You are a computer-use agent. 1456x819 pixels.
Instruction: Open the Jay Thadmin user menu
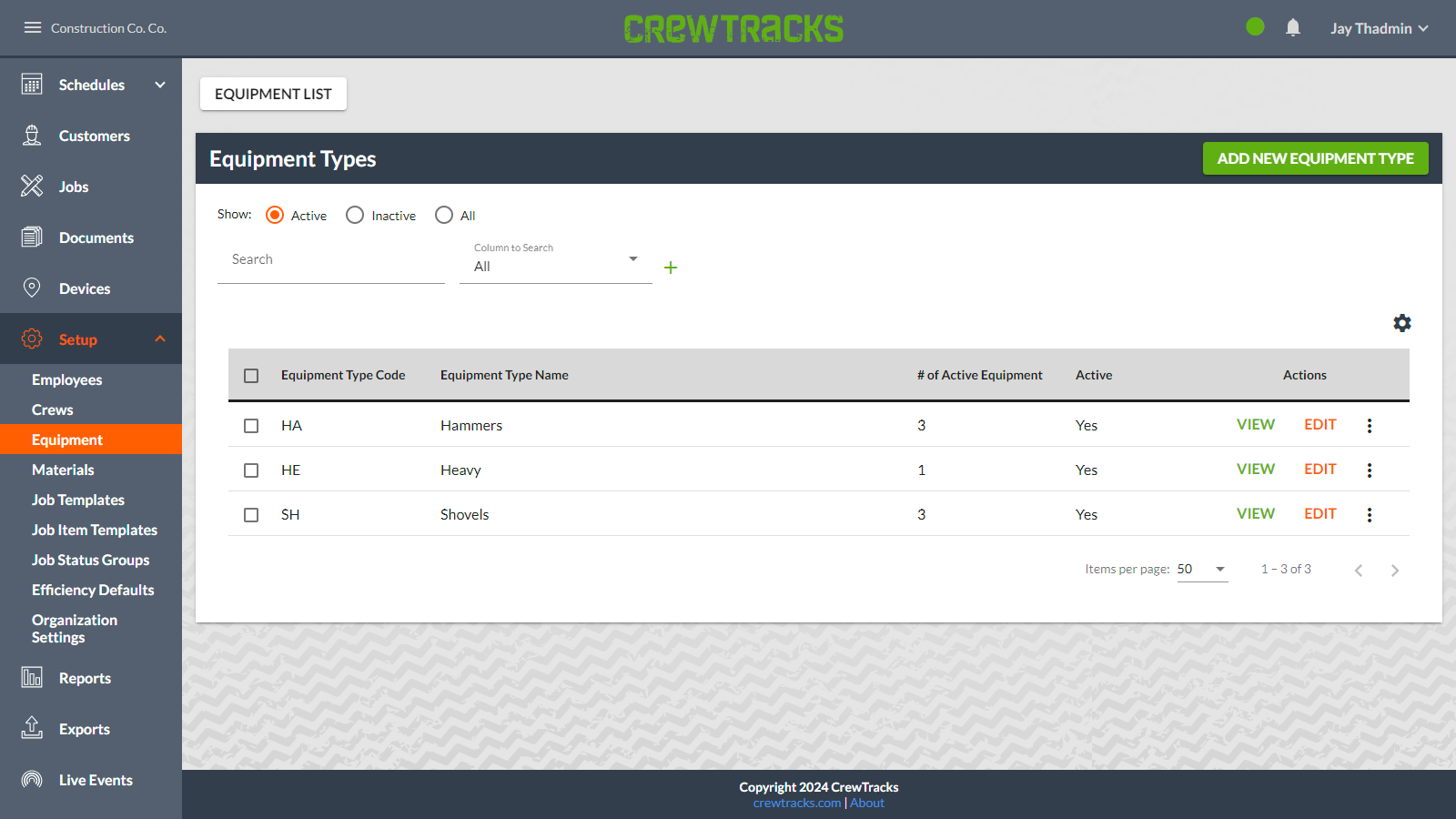pyautogui.click(x=1380, y=28)
